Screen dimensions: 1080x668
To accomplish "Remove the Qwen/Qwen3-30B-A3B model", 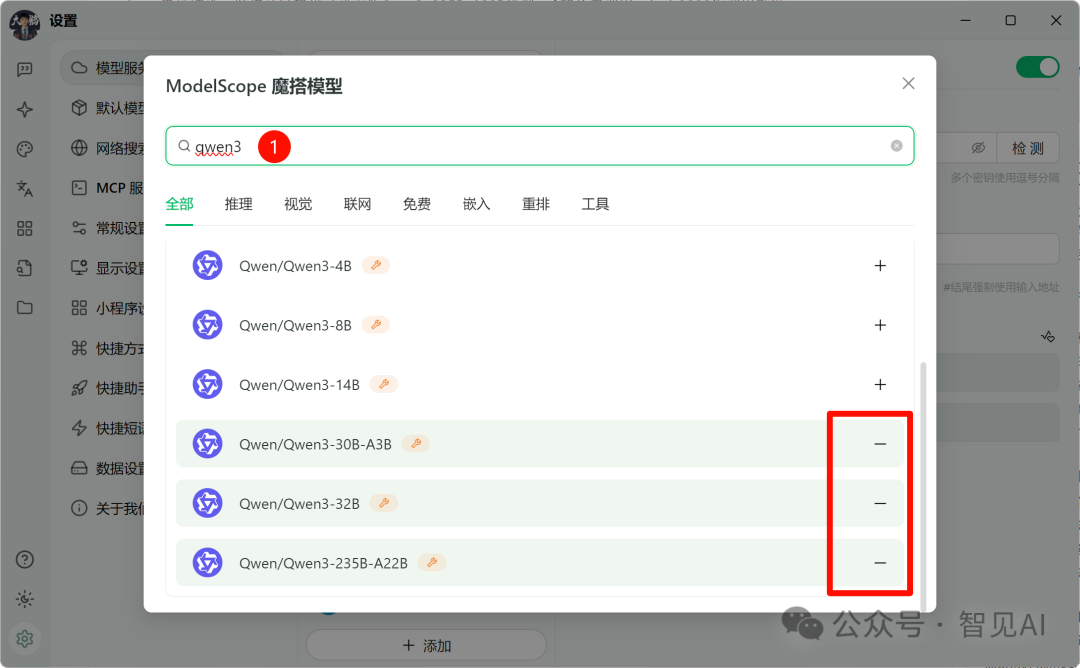I will (880, 444).
